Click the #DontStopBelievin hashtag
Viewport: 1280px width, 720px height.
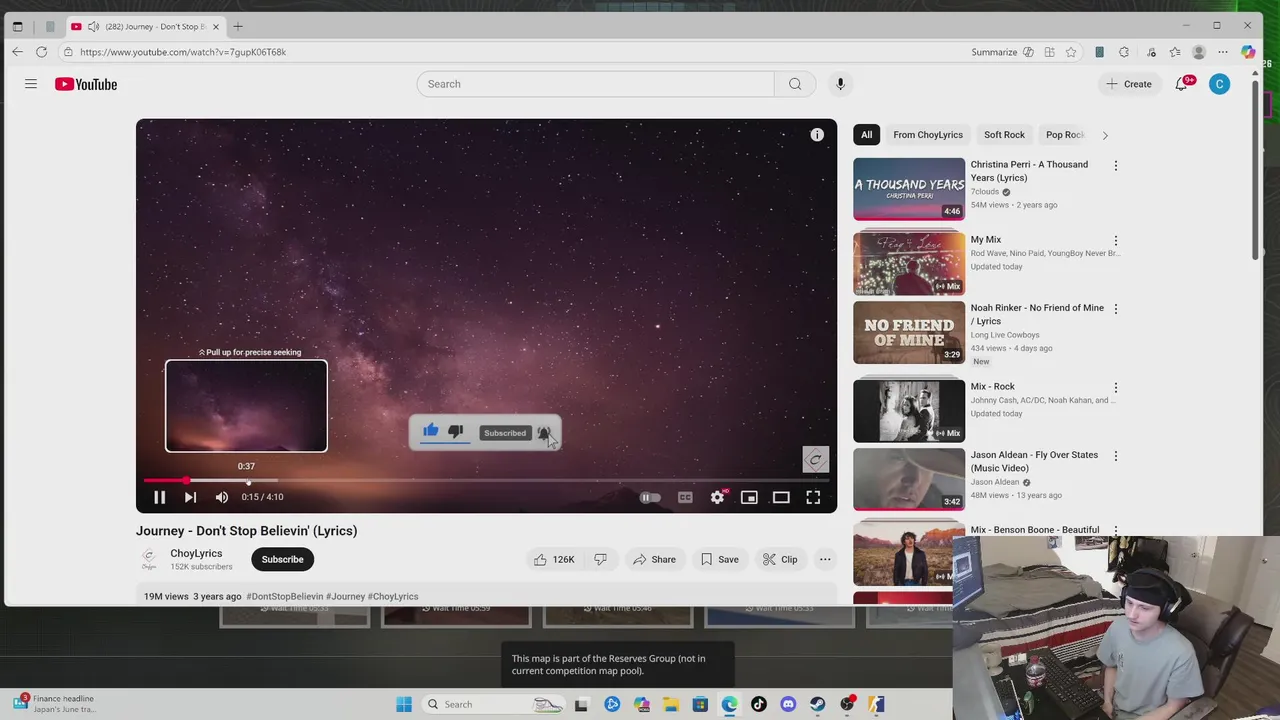pyautogui.click(x=285, y=596)
